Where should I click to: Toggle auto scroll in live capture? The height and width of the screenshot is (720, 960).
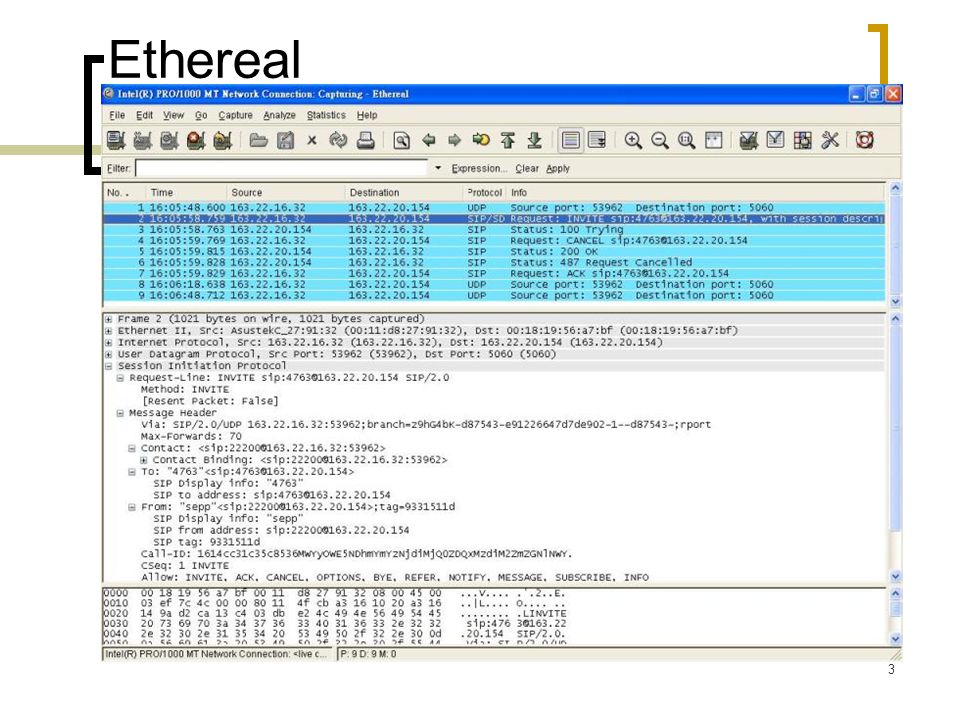click(597, 140)
